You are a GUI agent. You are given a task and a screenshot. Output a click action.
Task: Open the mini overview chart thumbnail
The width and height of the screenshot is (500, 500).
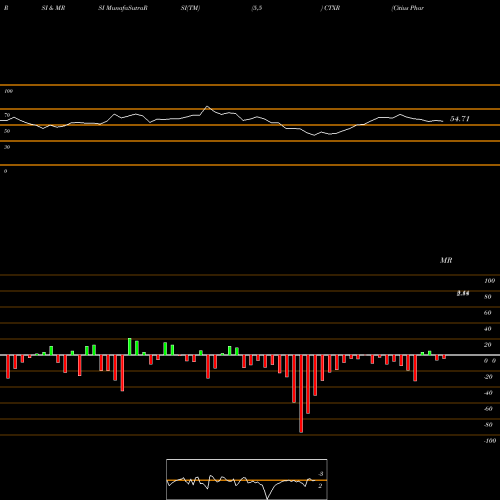tap(247, 479)
